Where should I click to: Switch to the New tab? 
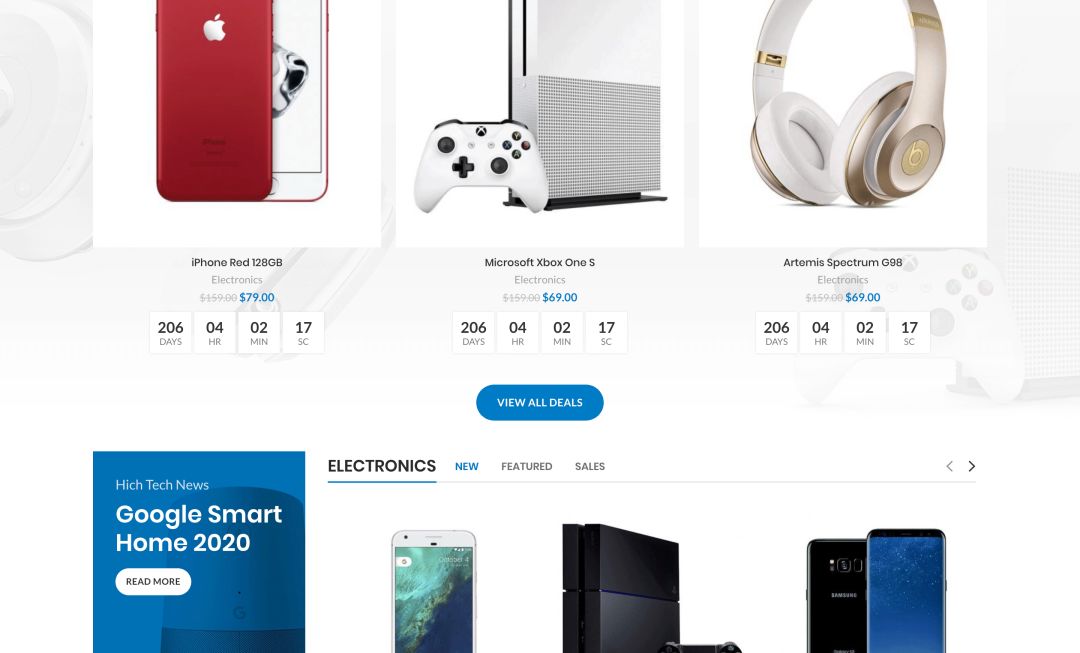coord(466,466)
